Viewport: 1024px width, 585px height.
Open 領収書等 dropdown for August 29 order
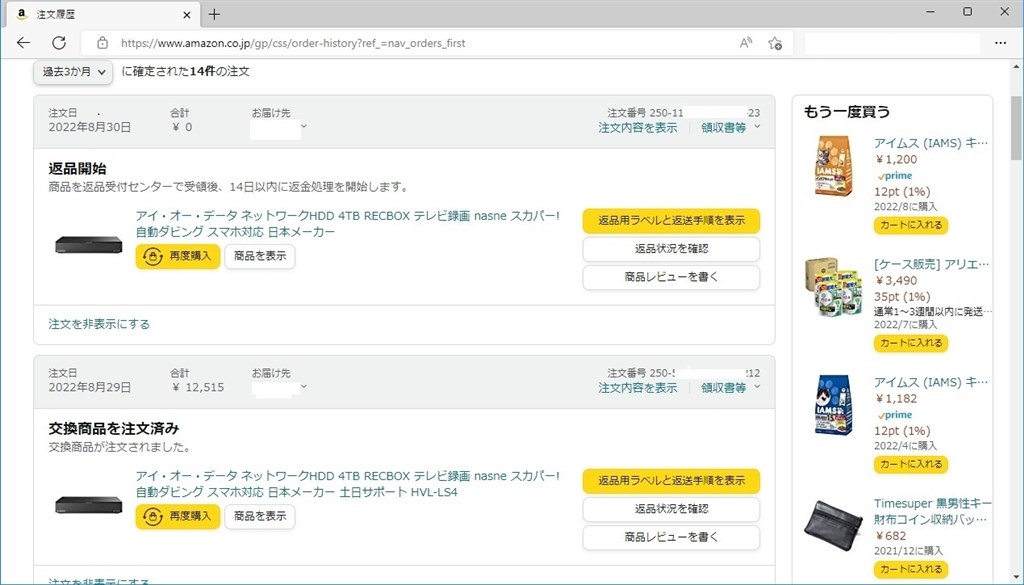click(x=730, y=388)
